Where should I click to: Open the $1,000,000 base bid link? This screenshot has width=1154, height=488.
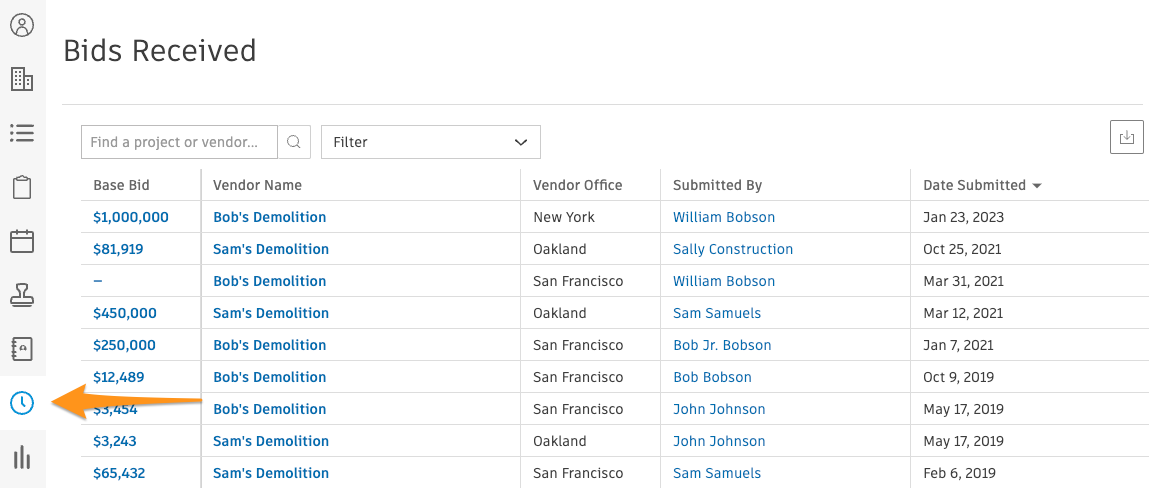pyautogui.click(x=131, y=217)
